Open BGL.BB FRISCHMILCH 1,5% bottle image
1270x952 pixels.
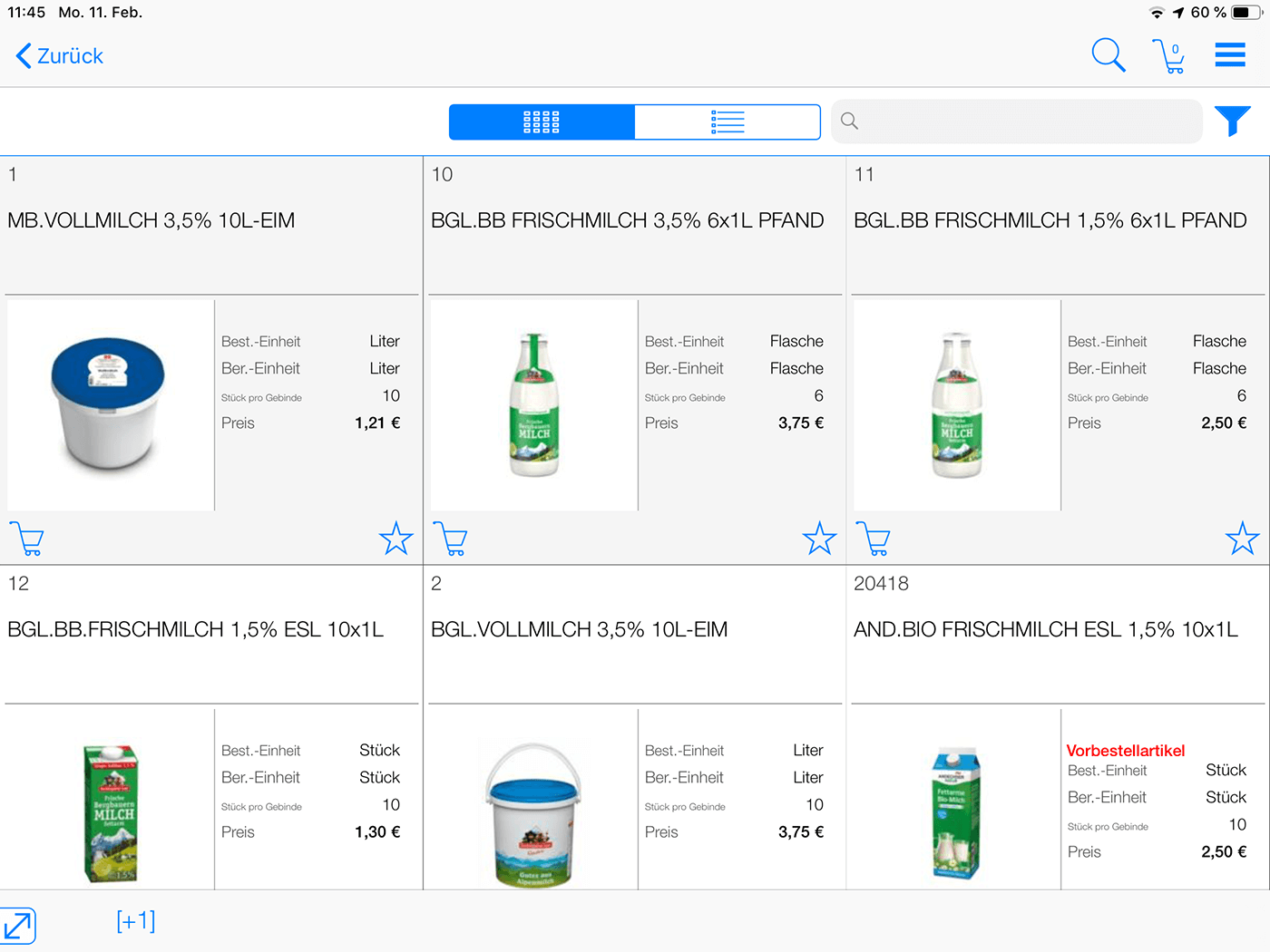[957, 405]
